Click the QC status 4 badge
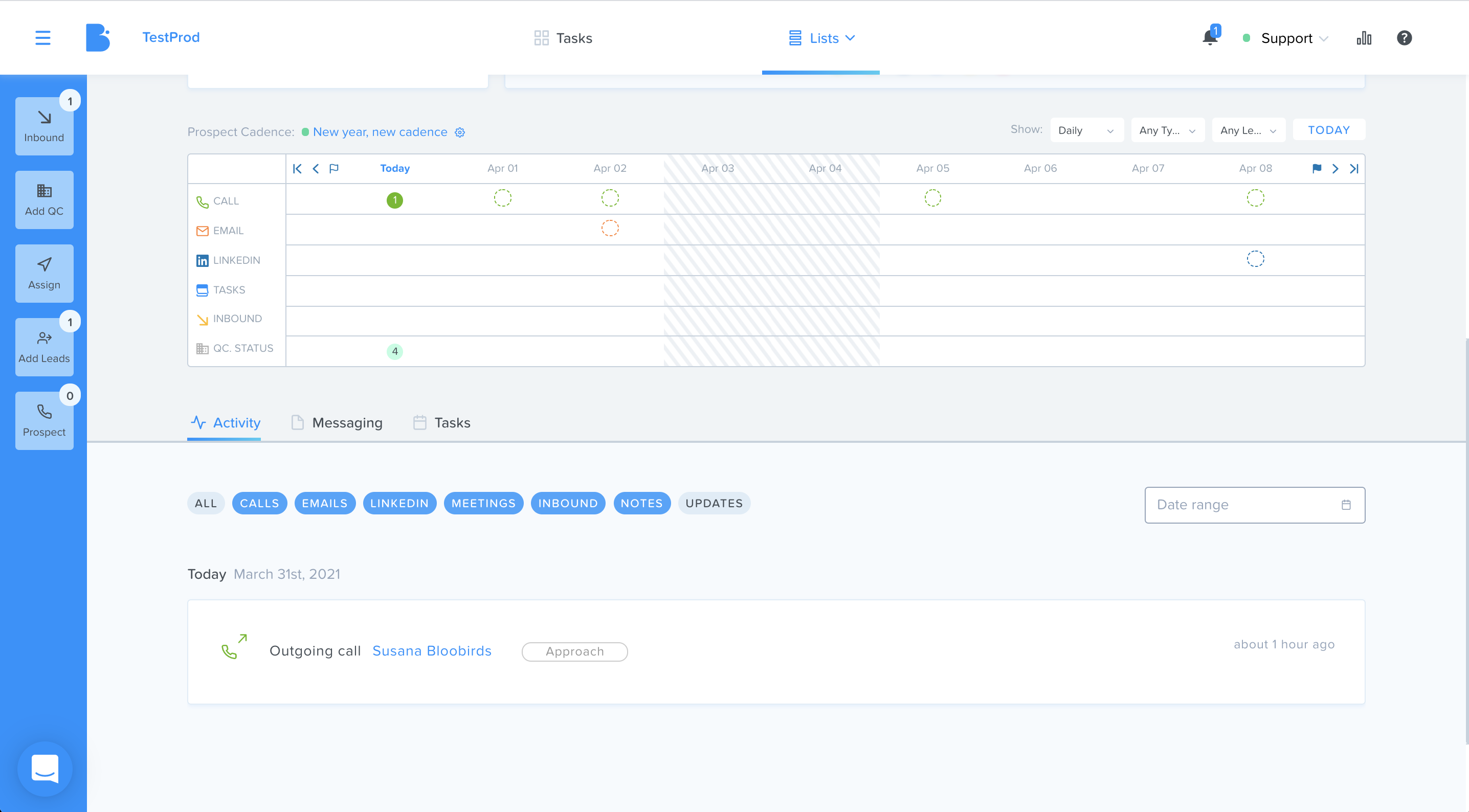The height and width of the screenshot is (812, 1469). pyautogui.click(x=395, y=351)
